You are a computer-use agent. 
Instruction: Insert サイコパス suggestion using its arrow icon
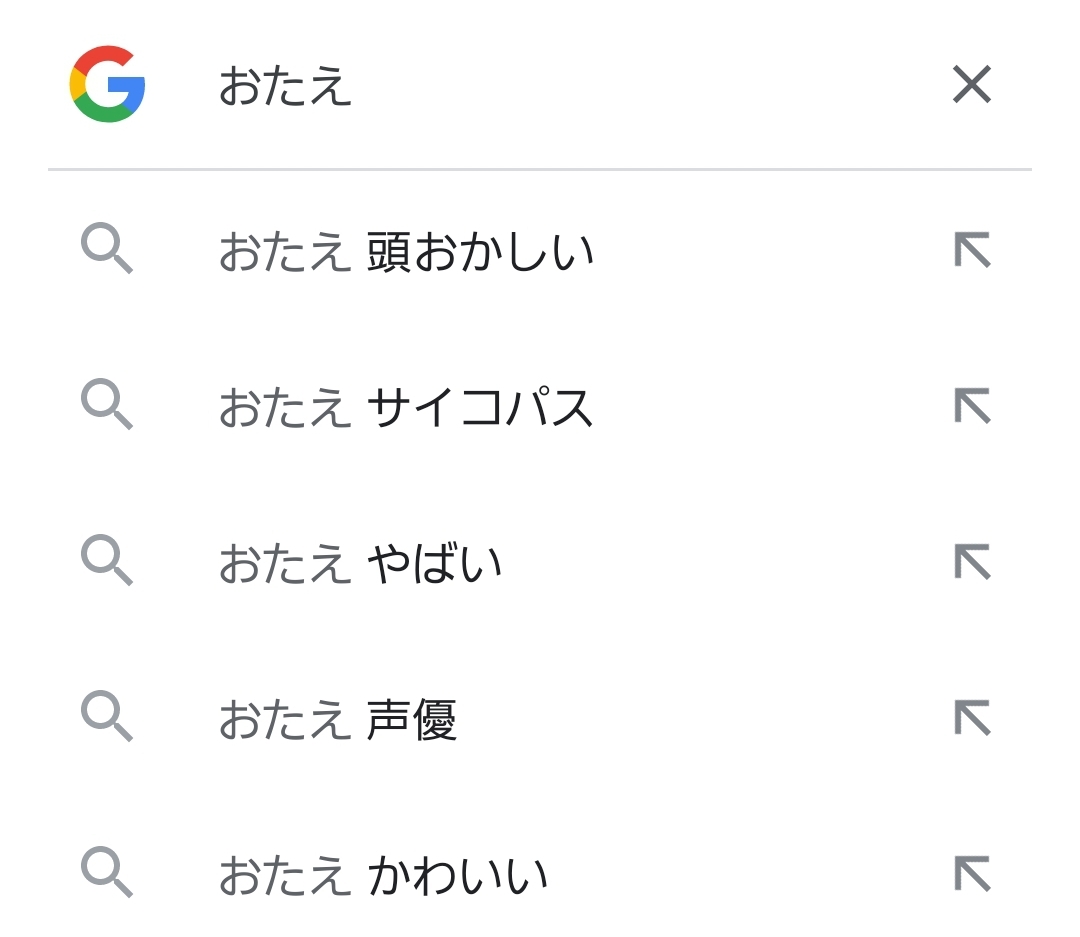click(971, 407)
